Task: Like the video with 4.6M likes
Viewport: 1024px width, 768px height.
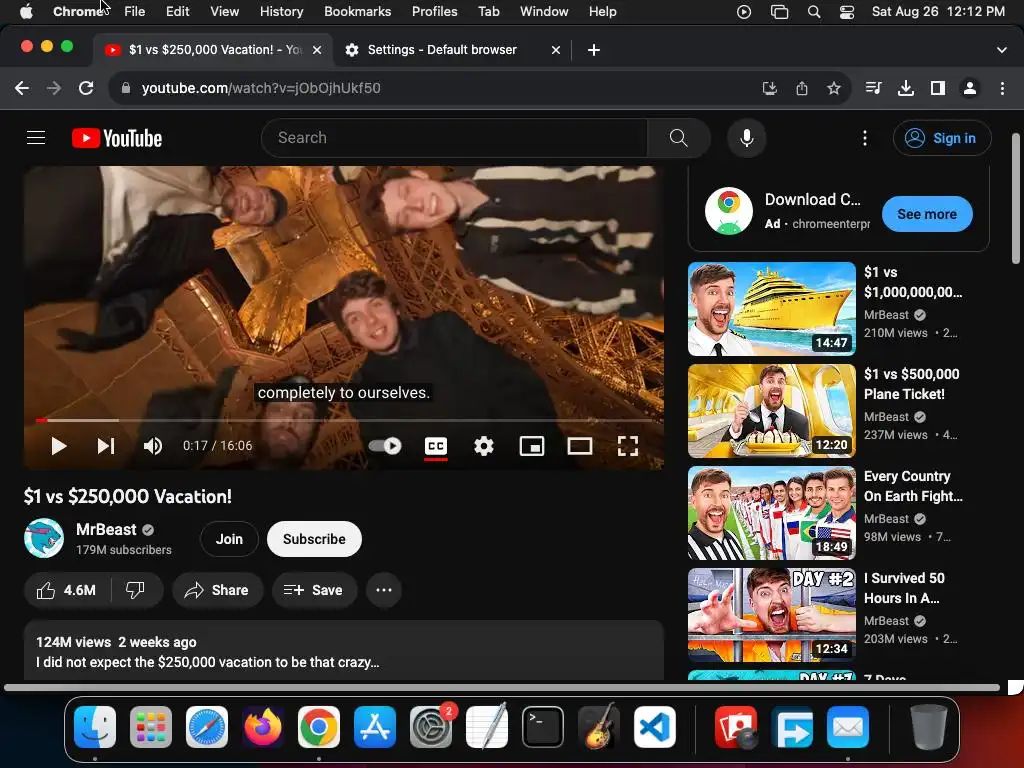Action: tap(67, 590)
